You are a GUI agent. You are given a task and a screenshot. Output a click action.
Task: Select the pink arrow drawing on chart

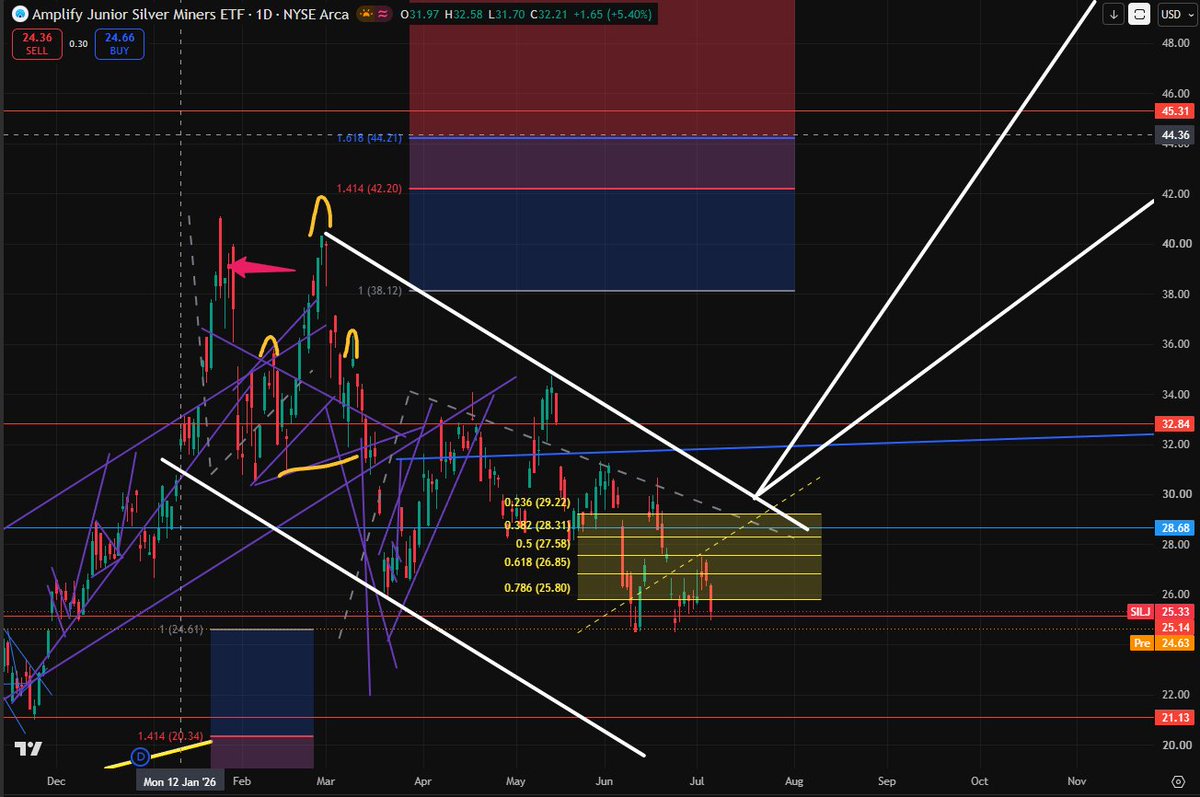pos(263,267)
